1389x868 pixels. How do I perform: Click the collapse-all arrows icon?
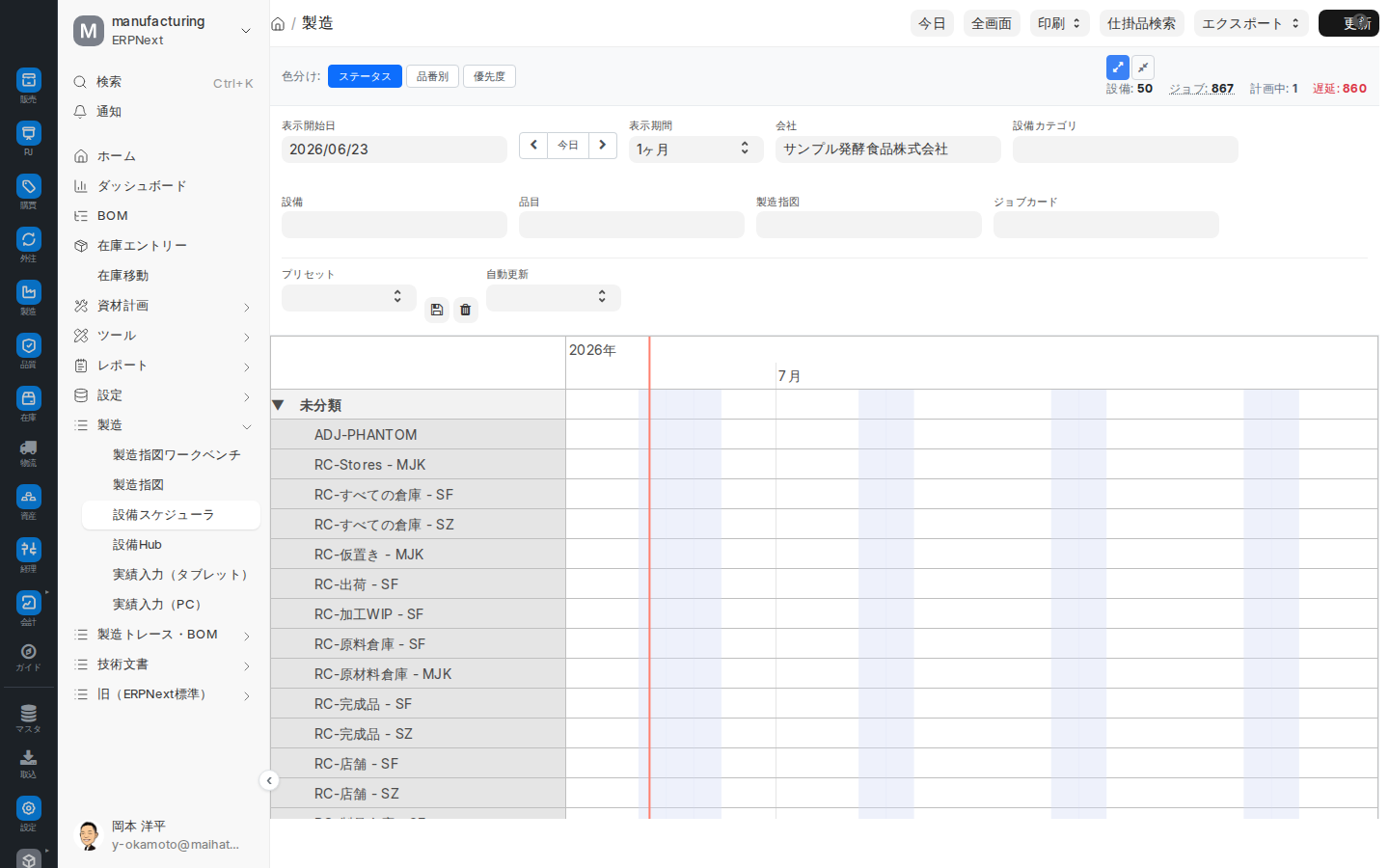coord(1143,68)
